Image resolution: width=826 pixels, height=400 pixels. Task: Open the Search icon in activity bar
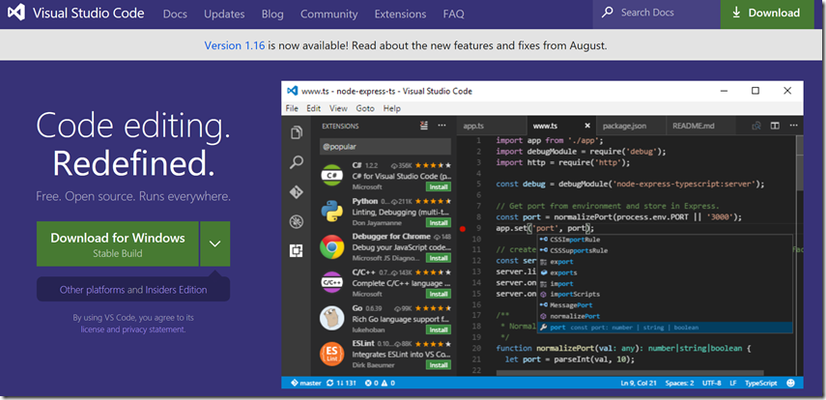click(297, 162)
